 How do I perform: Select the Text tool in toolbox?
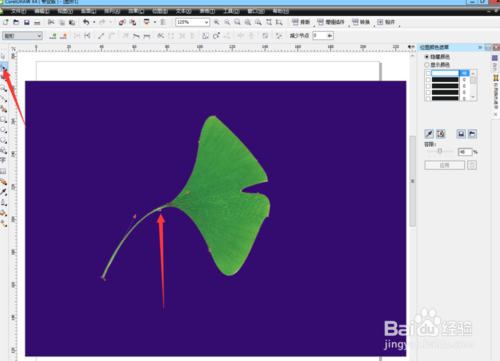tap(3, 160)
